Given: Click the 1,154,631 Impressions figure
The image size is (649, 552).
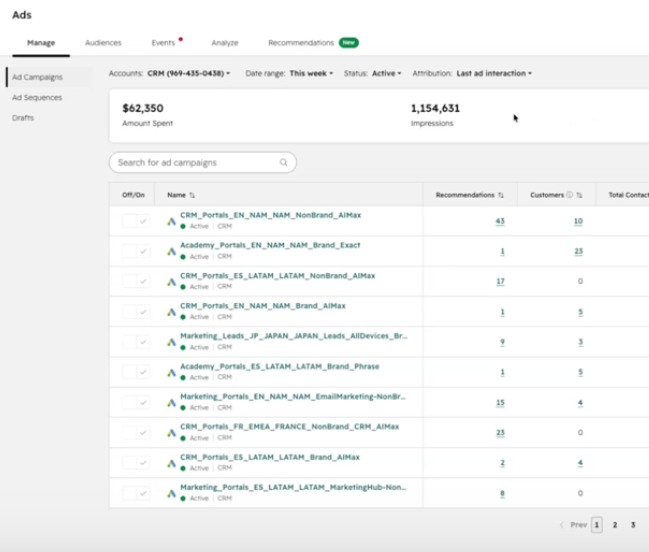Looking at the screenshot, I should tap(435, 108).
